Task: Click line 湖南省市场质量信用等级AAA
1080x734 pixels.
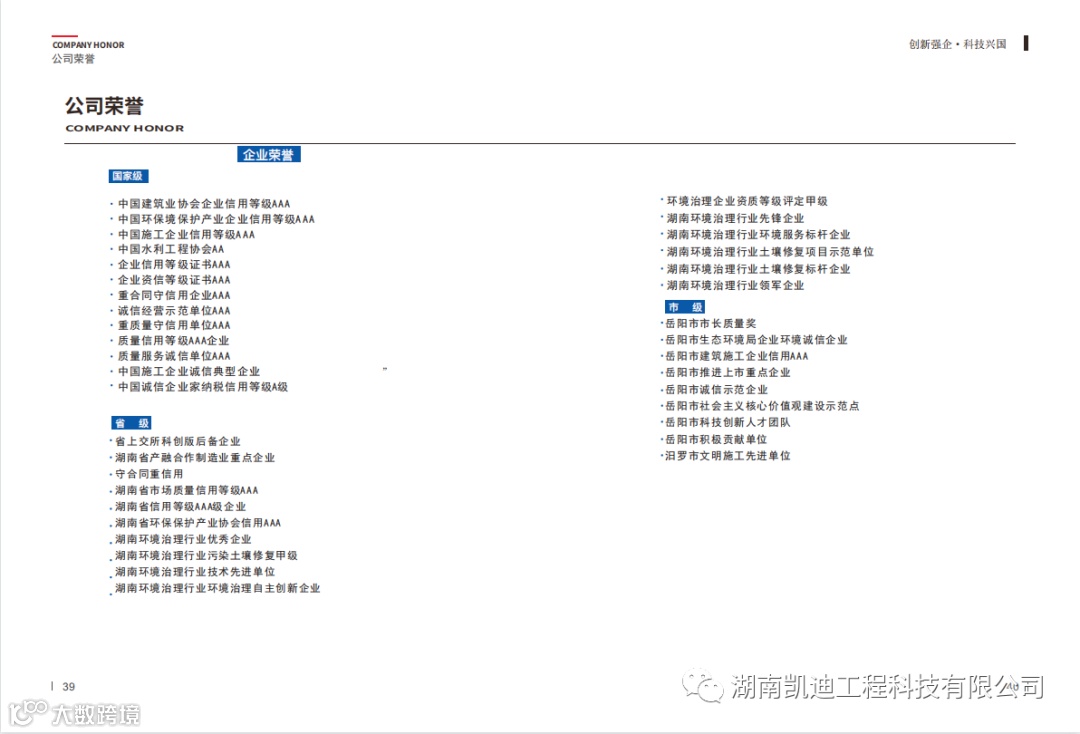Action: (x=187, y=490)
